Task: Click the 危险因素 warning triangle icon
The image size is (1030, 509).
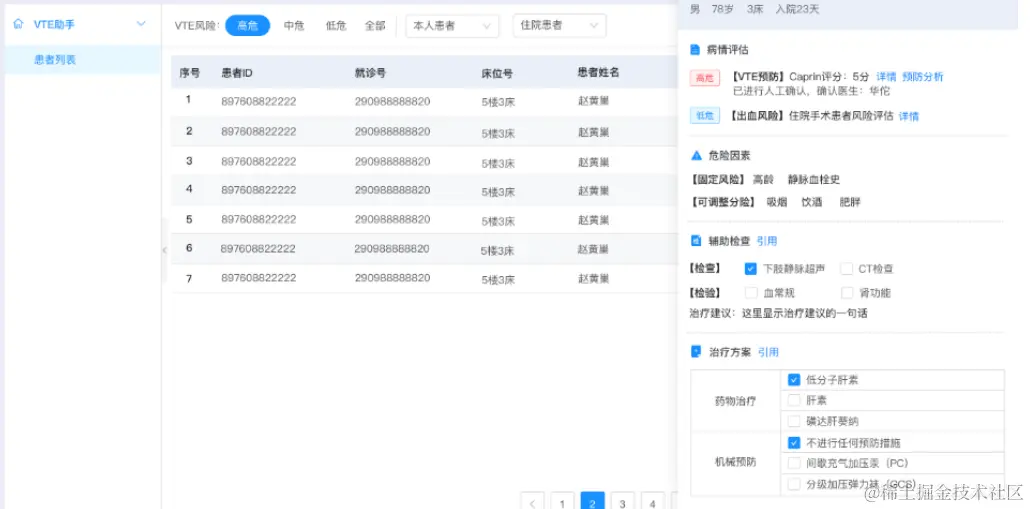Action: pos(696,156)
